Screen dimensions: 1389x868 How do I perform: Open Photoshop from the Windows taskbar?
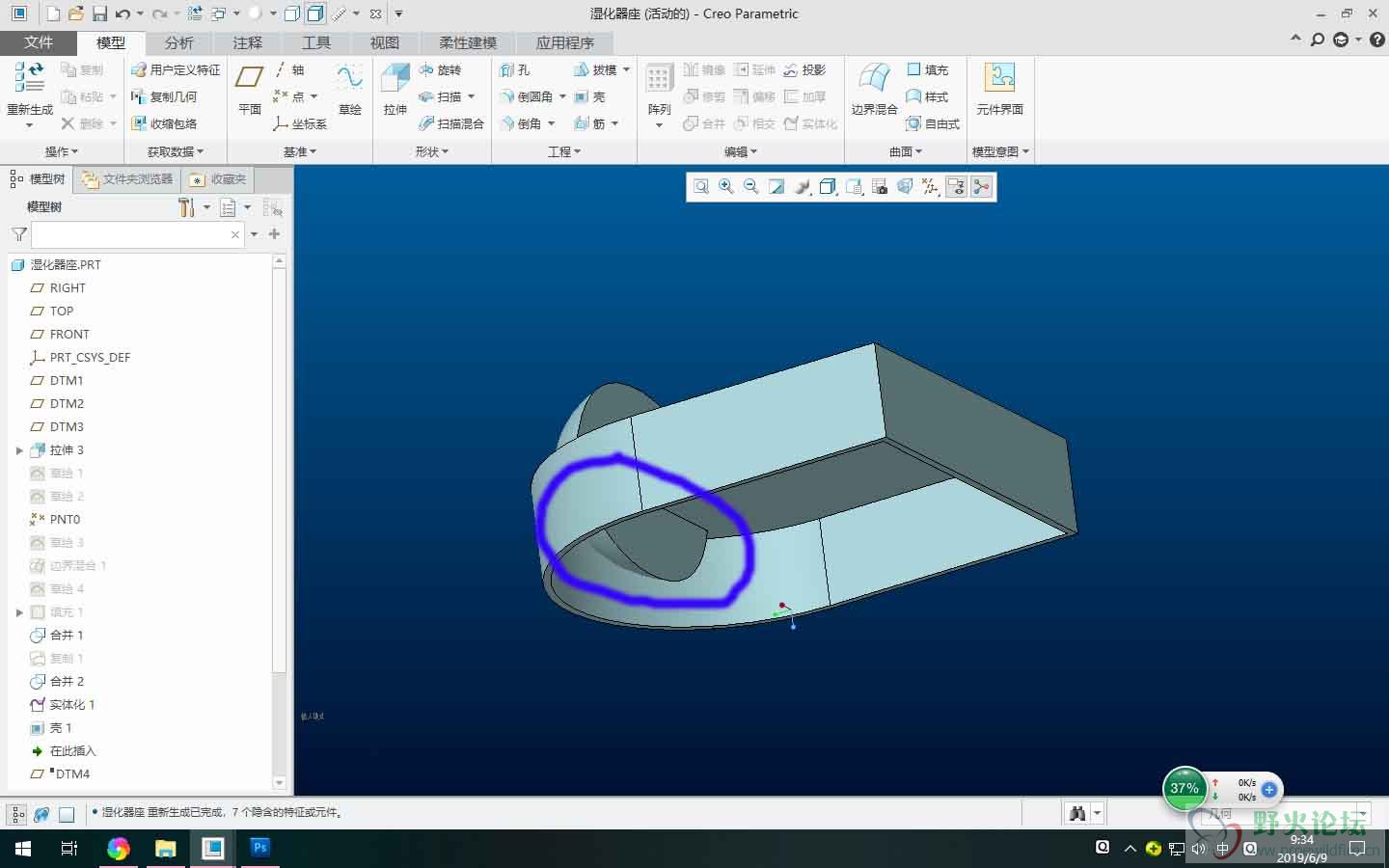coord(260,848)
